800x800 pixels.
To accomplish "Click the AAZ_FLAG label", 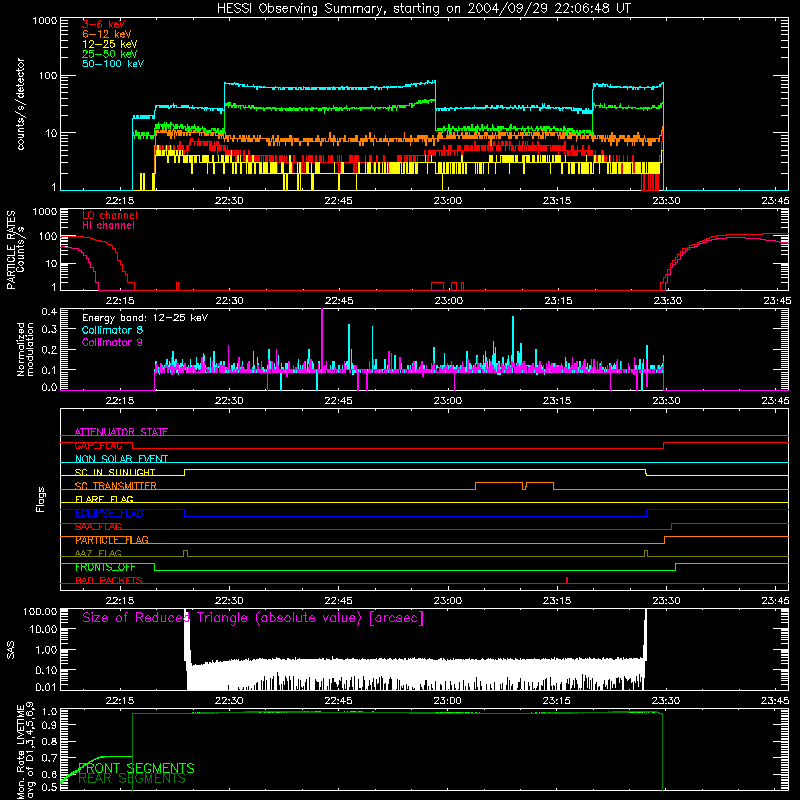I will click(x=98, y=553).
